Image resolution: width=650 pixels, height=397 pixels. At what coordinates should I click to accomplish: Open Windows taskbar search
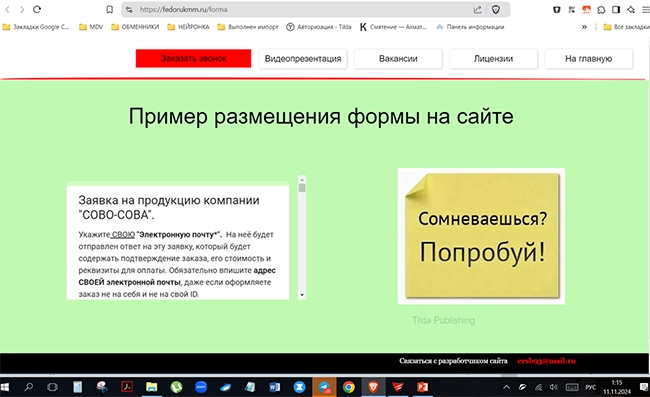pyautogui.click(x=28, y=387)
